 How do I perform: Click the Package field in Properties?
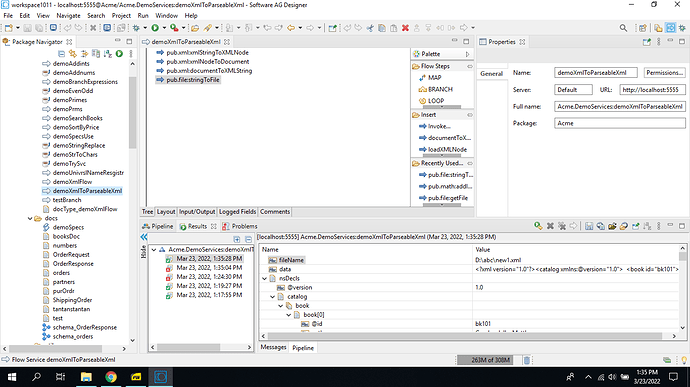click(x=620, y=123)
